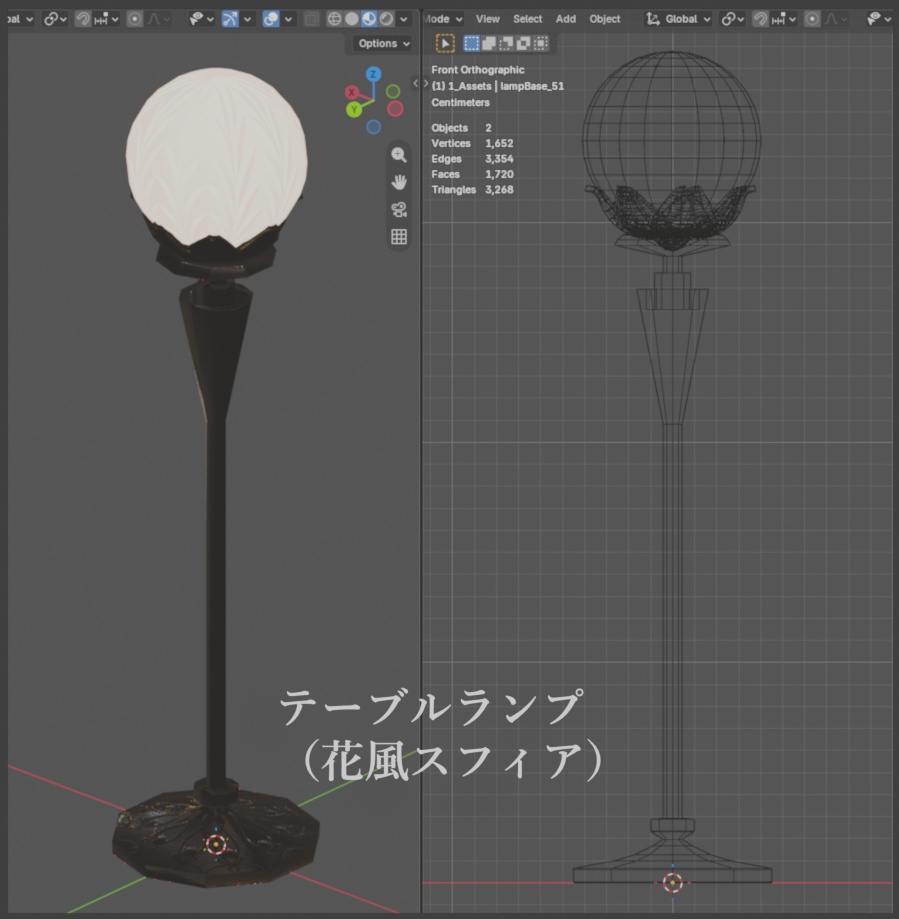899x919 pixels.
Task: Choose Invert Selection mode icon
Action: pos(523,43)
